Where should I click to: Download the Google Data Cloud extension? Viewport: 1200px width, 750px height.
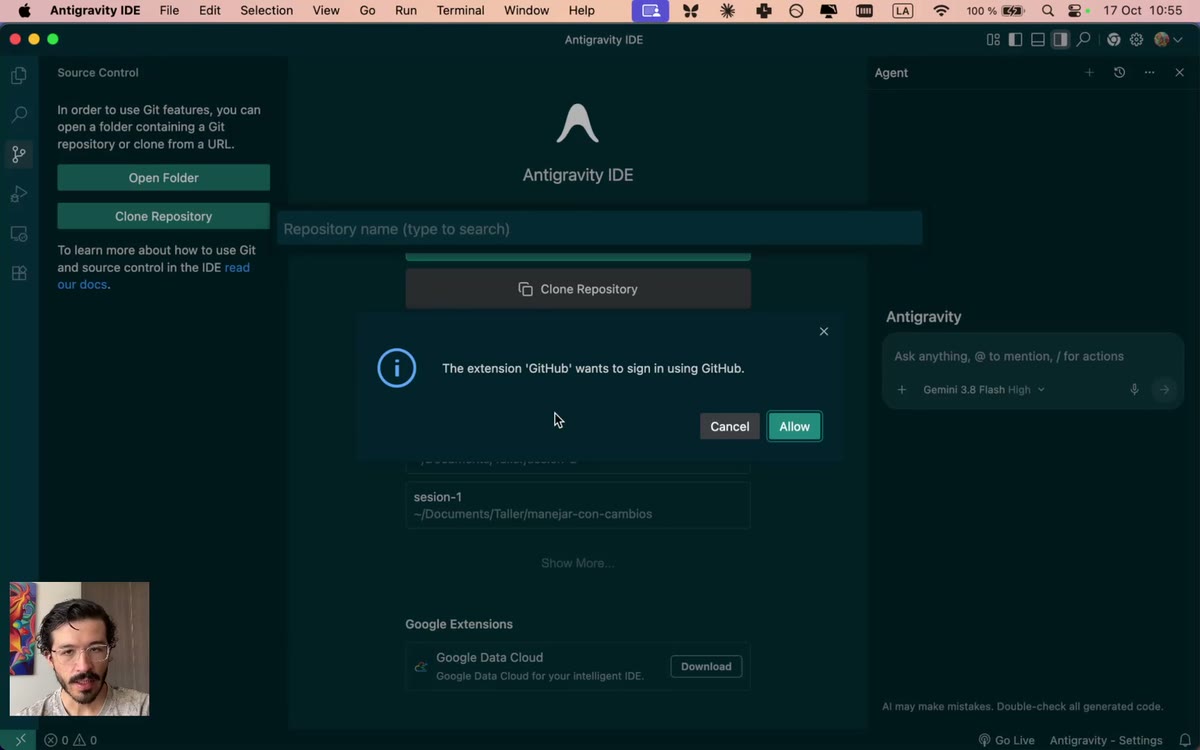[x=706, y=667]
